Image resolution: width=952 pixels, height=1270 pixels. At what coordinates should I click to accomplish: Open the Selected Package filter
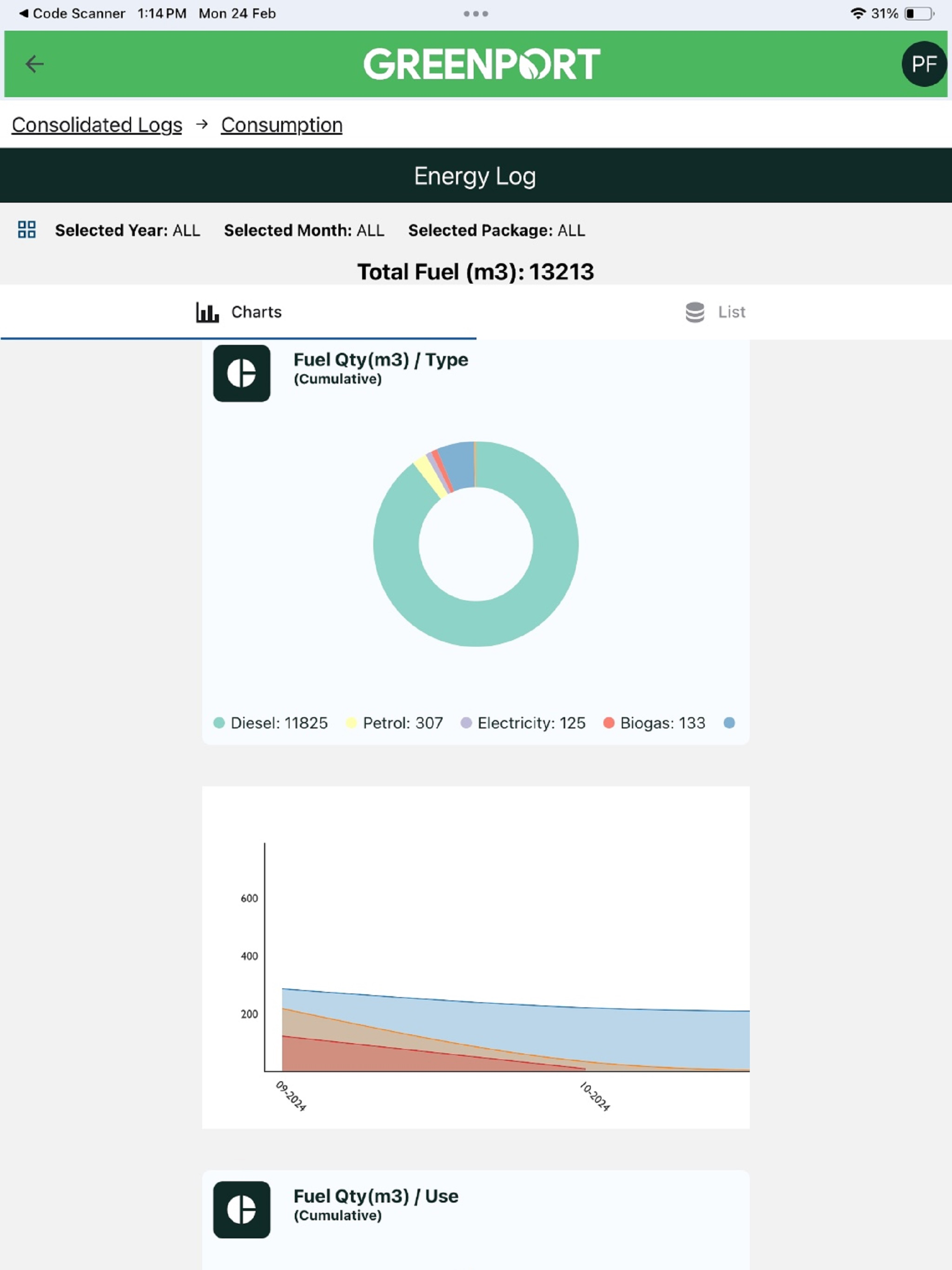(496, 230)
